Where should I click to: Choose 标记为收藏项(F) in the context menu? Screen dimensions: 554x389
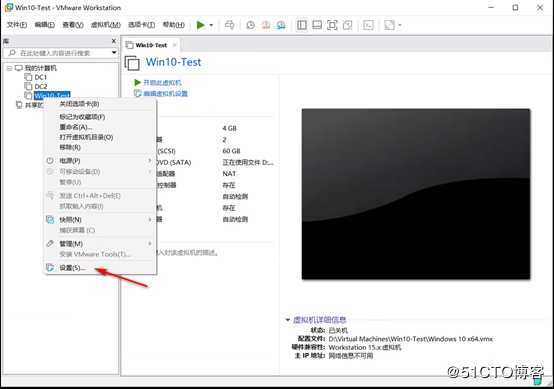[x=100, y=117]
